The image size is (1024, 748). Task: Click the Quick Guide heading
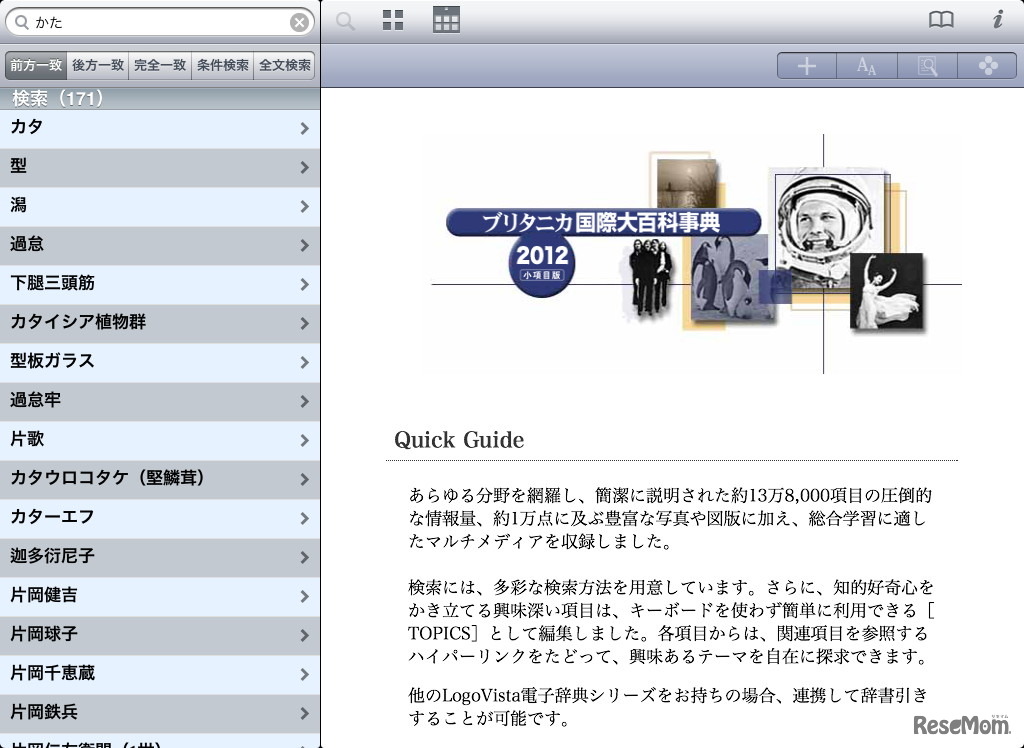tap(459, 440)
